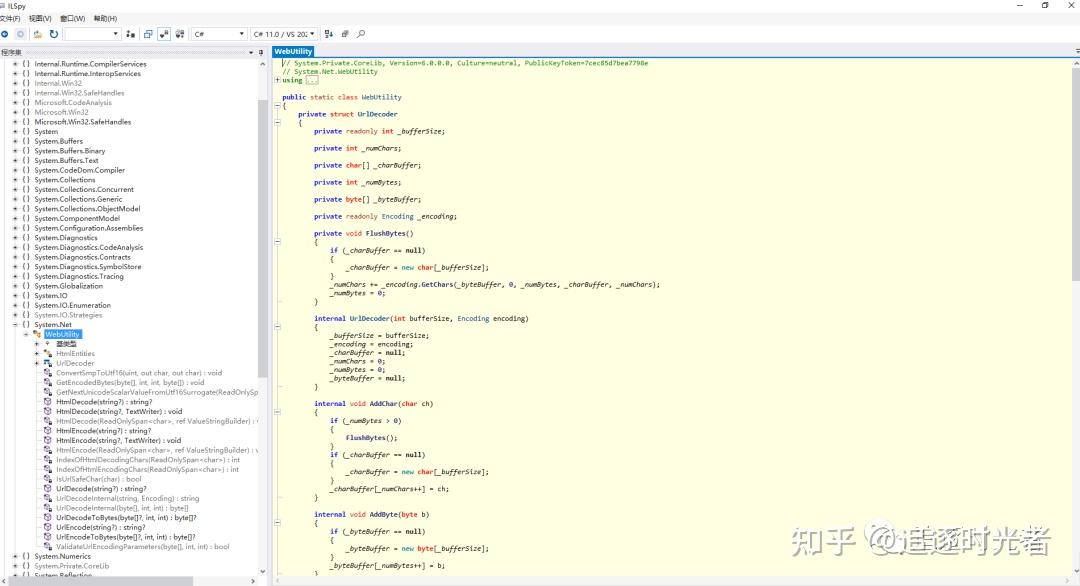The image size is (1080, 586).
Task: Open the 窗口(W) menu
Action: pos(72,19)
